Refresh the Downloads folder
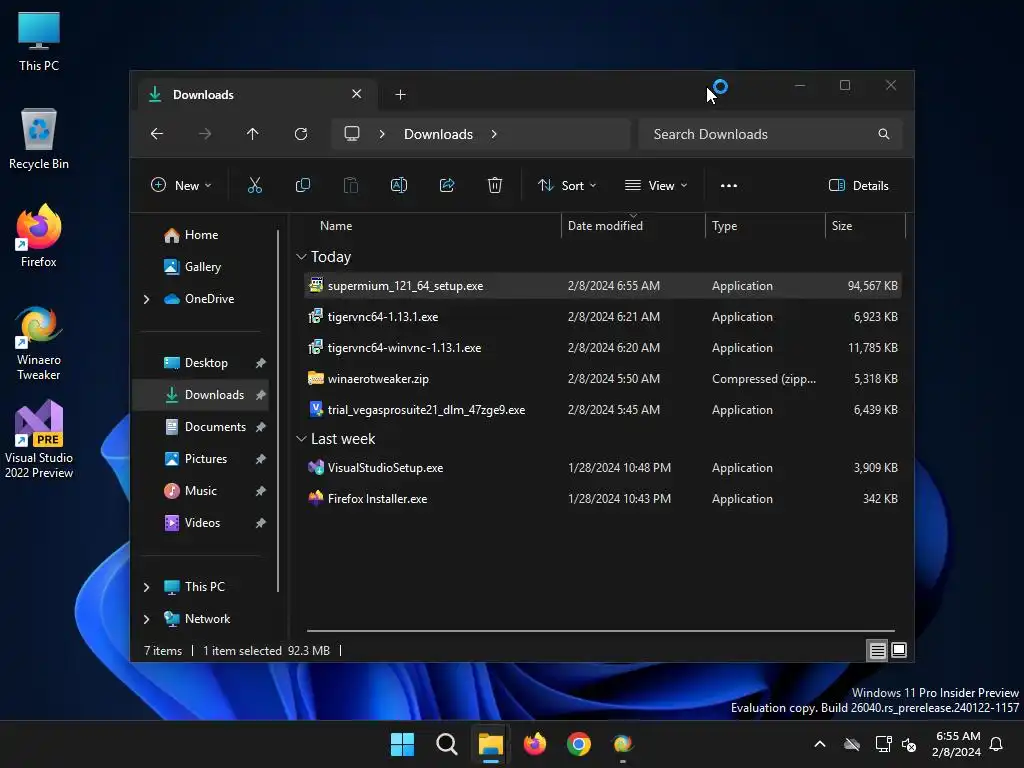 tap(301, 134)
